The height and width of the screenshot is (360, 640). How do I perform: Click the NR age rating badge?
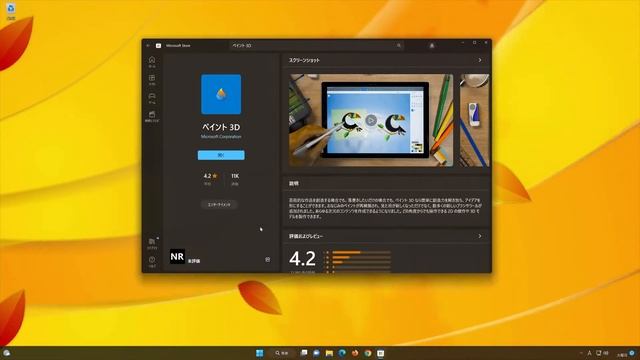(177, 256)
